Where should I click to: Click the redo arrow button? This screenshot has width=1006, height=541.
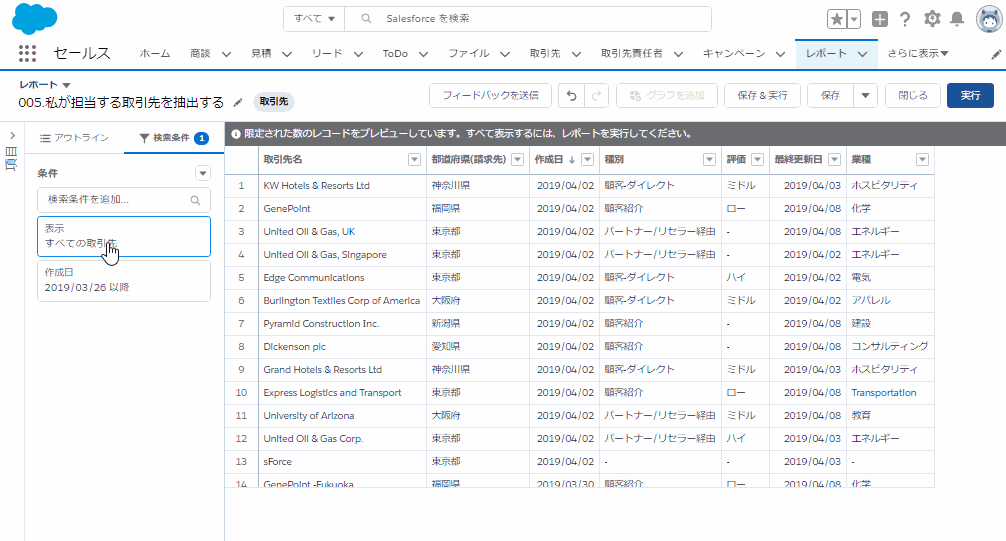pyautogui.click(x=596, y=96)
